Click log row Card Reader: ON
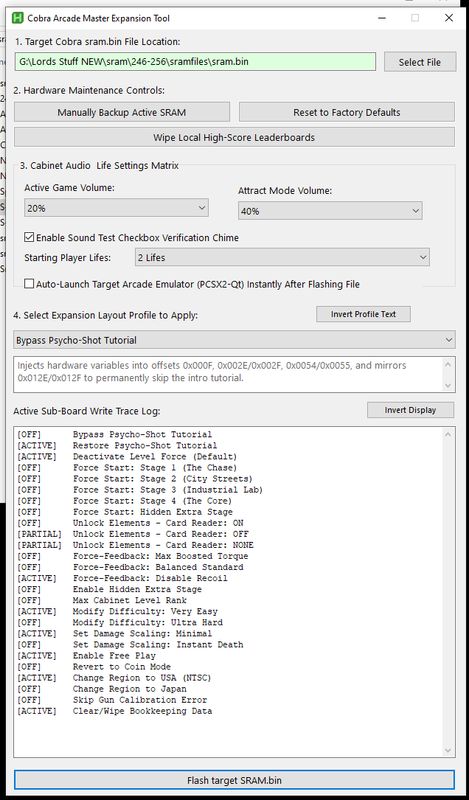Screen dimensions: 469x800 pyautogui.click(x=130, y=523)
